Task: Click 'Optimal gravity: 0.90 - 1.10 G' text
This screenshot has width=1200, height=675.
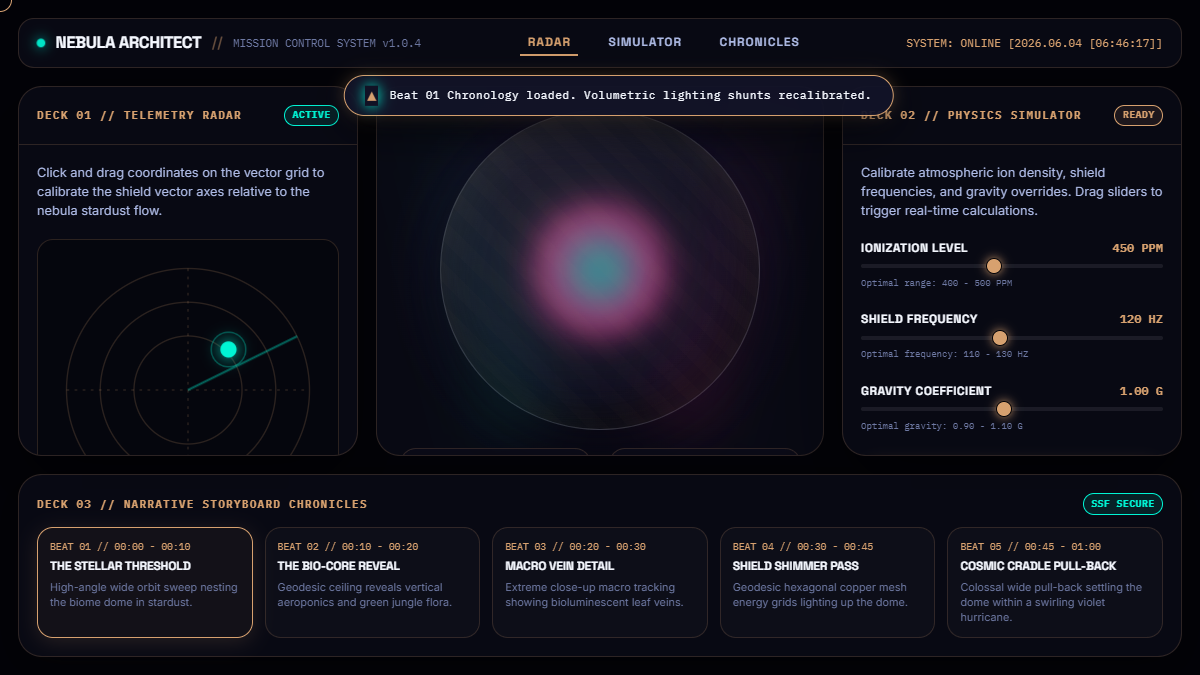Action: tap(941, 426)
